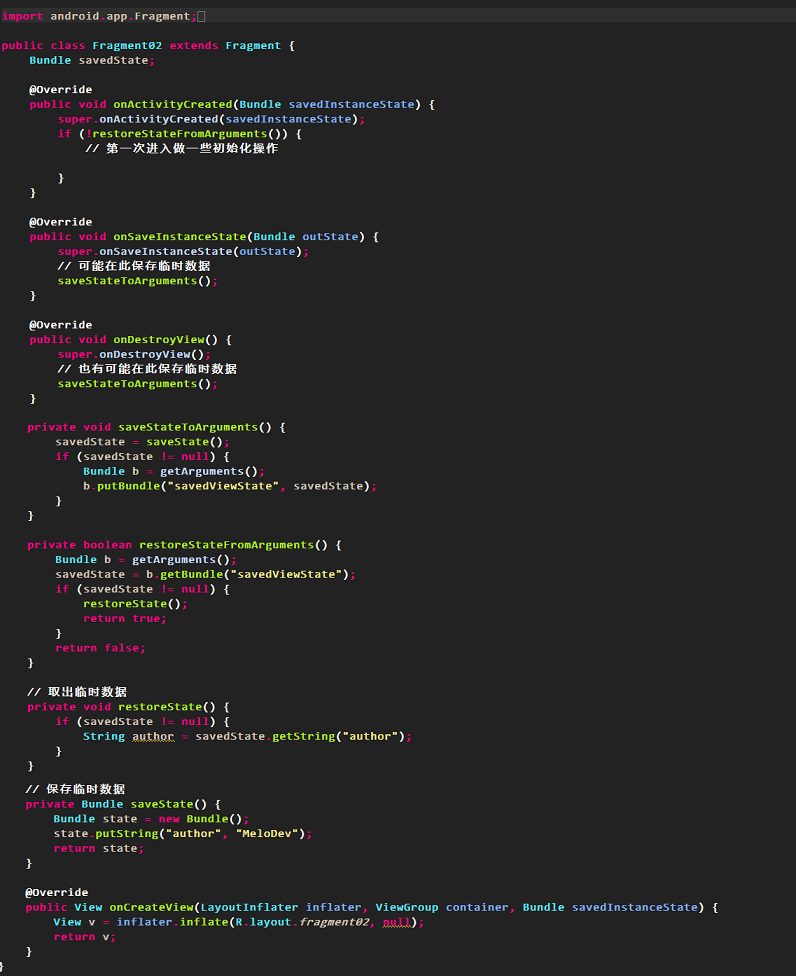Click the 'return true;' statement
The image size is (796, 976).
click(124, 619)
